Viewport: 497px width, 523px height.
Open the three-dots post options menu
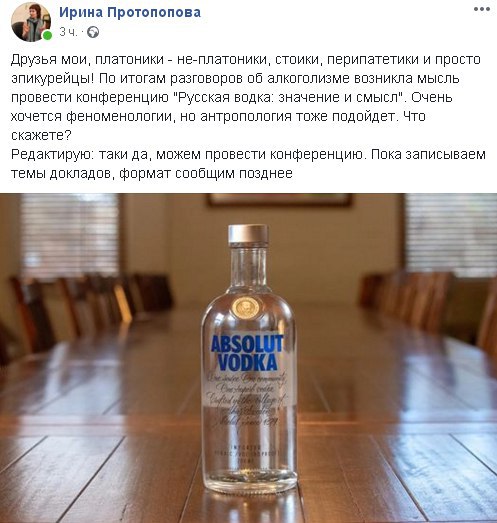(x=482, y=9)
